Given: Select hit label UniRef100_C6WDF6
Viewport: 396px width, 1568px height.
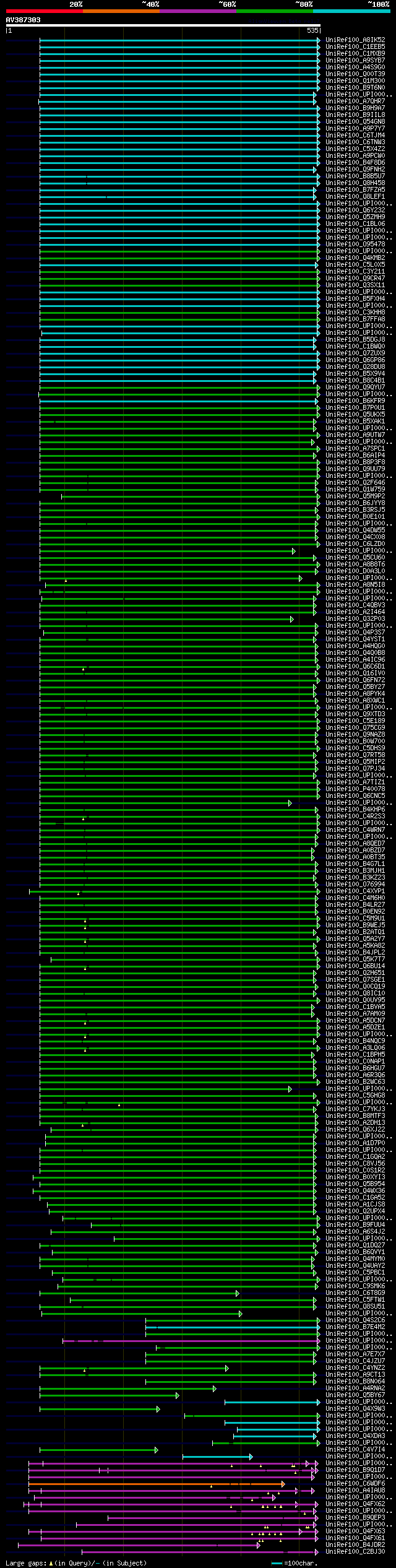Looking at the screenshot, I should tap(355, 1484).
